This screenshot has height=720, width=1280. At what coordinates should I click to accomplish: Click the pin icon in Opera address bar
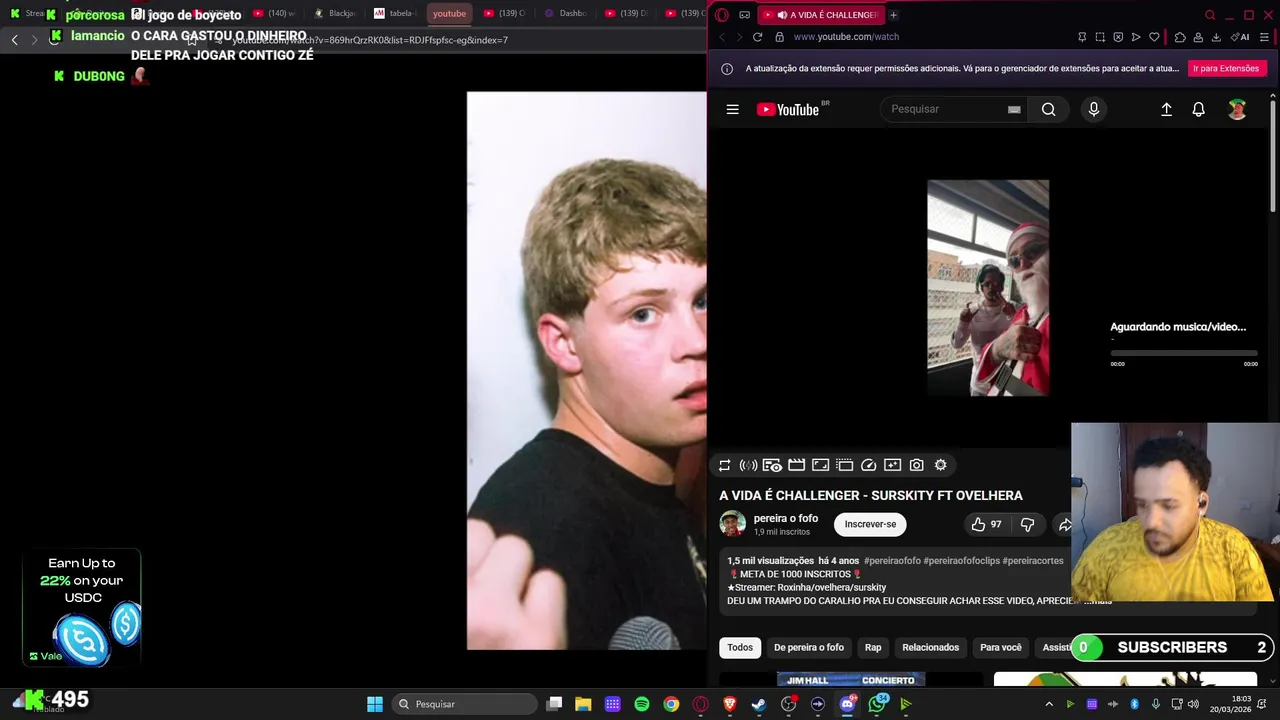(x=1082, y=37)
